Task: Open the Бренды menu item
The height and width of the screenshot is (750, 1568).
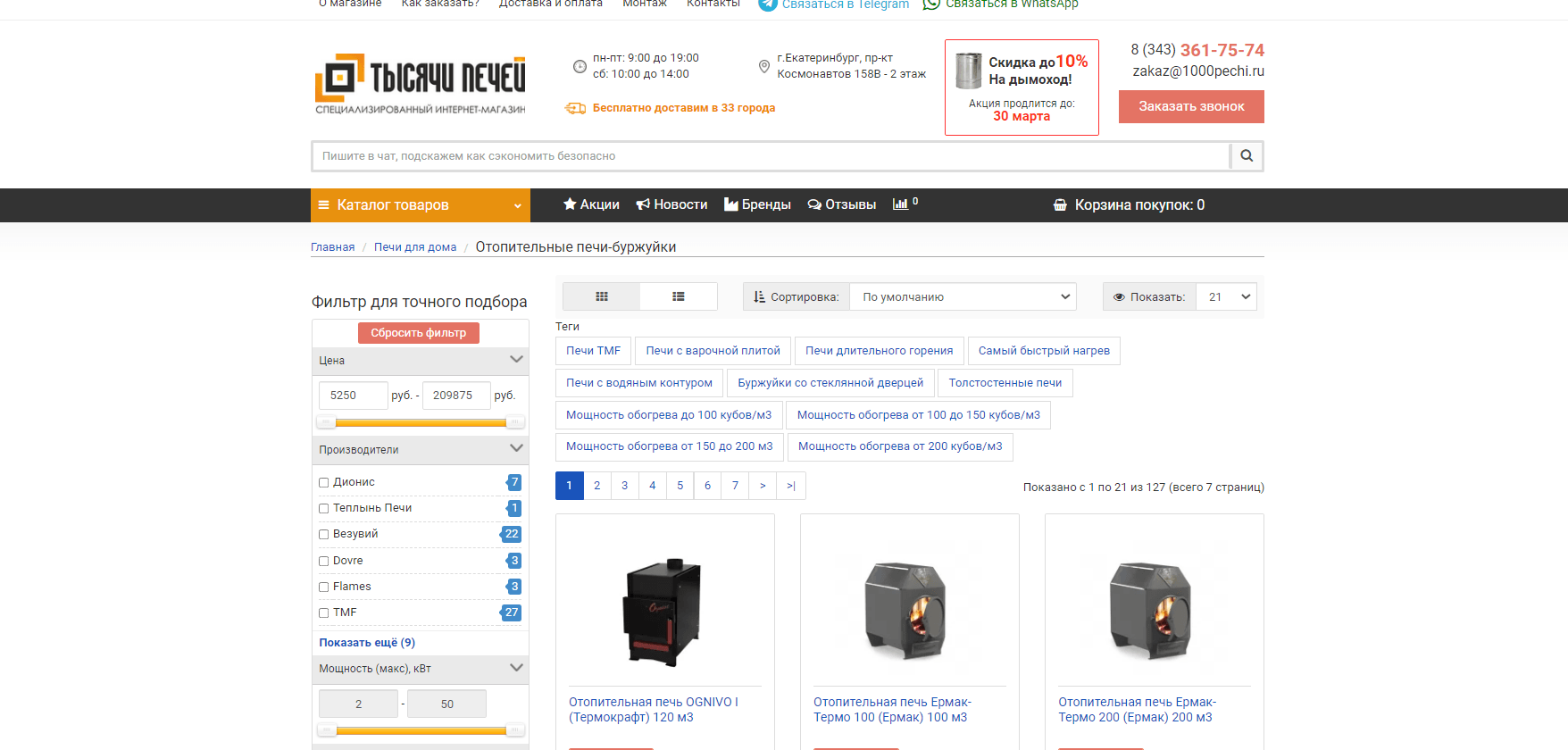Action: tap(757, 204)
